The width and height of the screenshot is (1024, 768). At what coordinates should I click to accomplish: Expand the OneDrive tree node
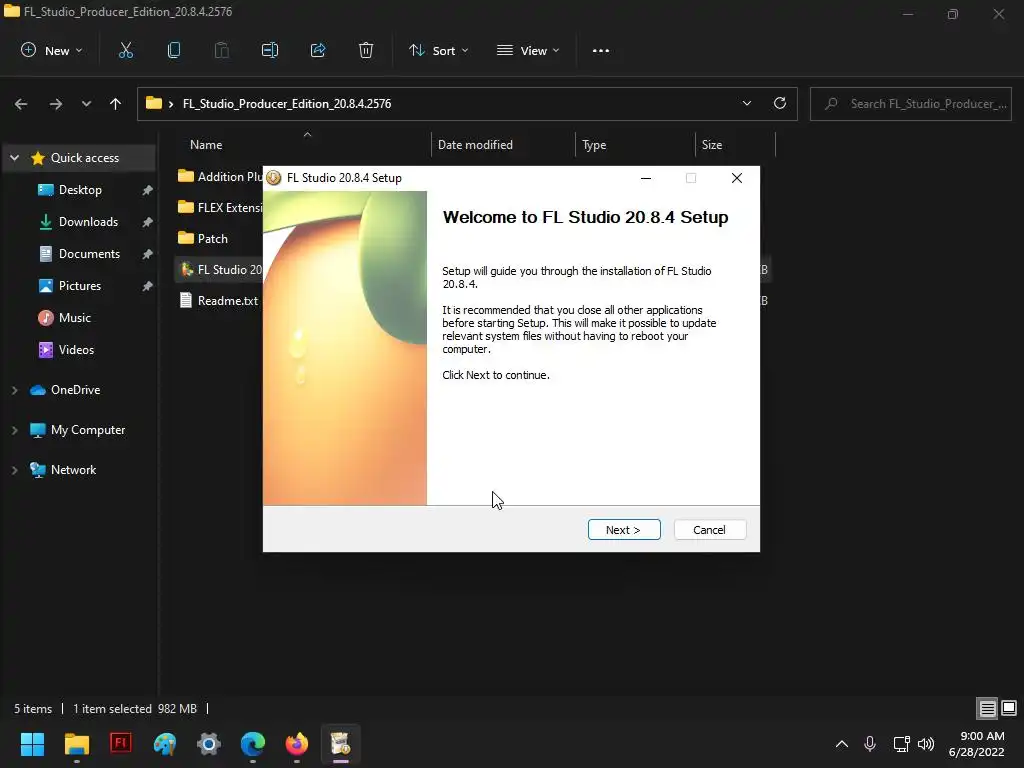point(14,391)
